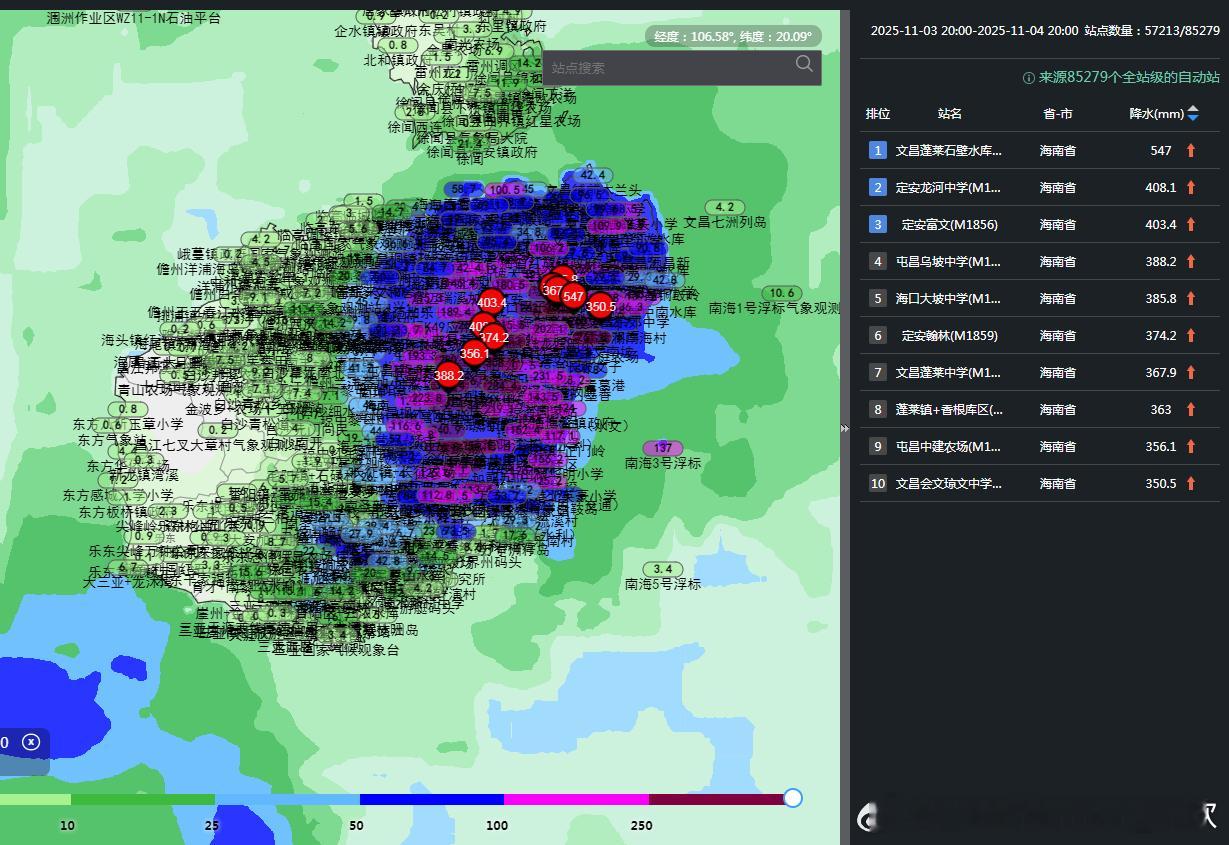
Task: Open station 定安翰林(M1859) in the ranking list
Action: click(x=949, y=335)
